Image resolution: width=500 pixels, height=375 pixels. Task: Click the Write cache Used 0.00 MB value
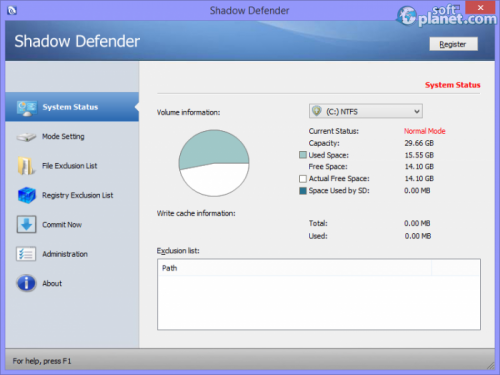coord(418,236)
